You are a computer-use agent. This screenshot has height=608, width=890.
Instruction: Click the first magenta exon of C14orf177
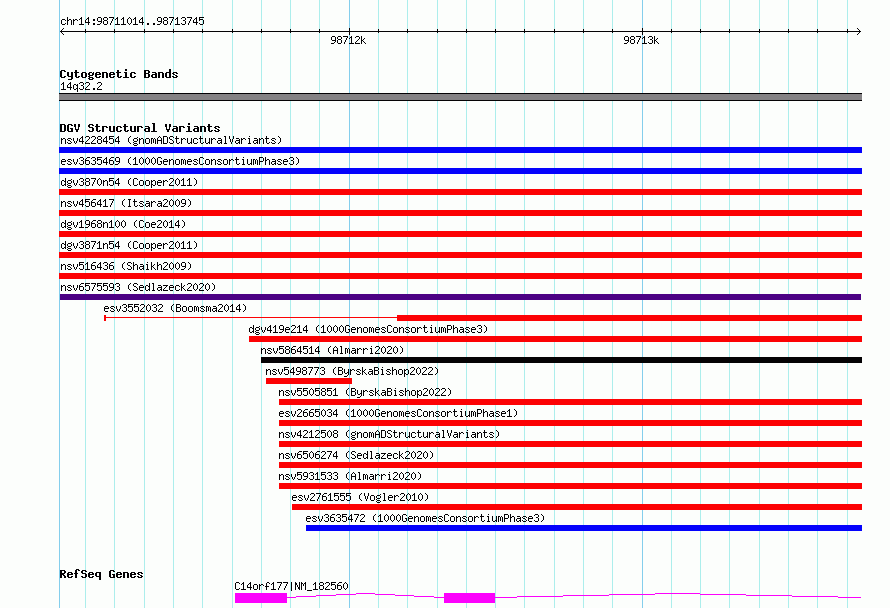pos(261,598)
